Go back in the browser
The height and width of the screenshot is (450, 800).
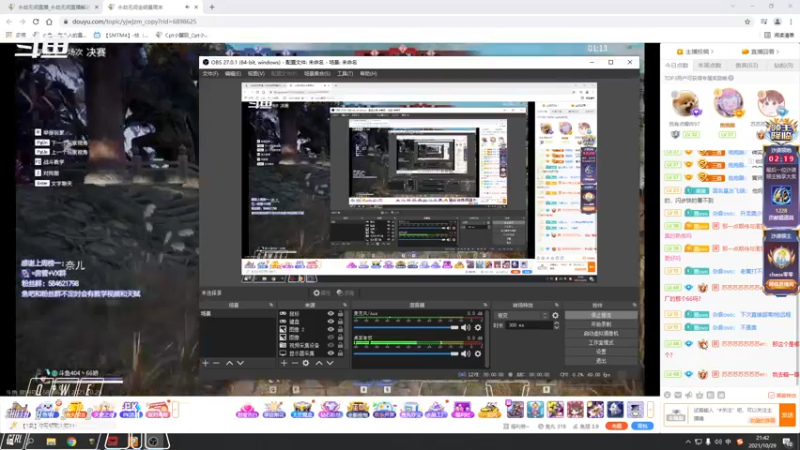tap(9, 21)
